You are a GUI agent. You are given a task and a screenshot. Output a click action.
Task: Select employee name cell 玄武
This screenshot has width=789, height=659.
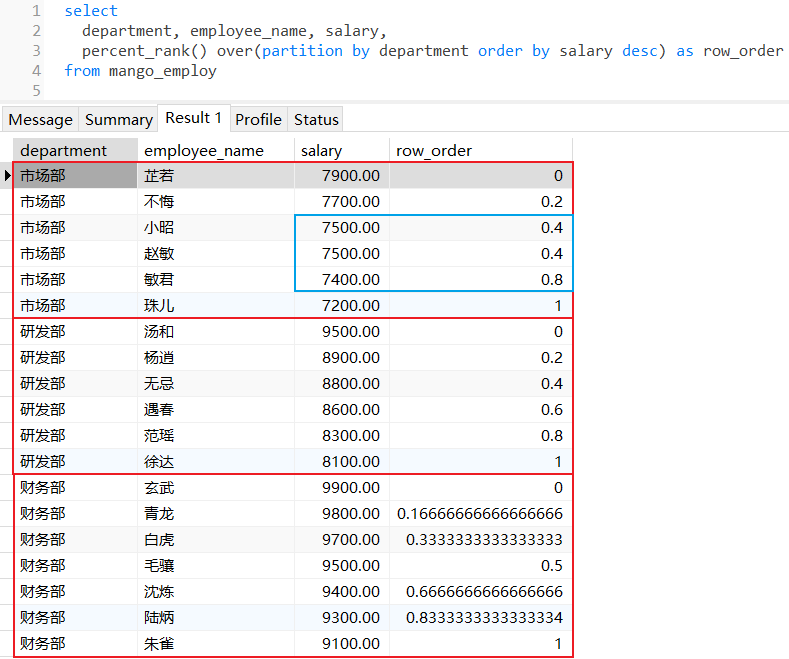[x=216, y=487]
